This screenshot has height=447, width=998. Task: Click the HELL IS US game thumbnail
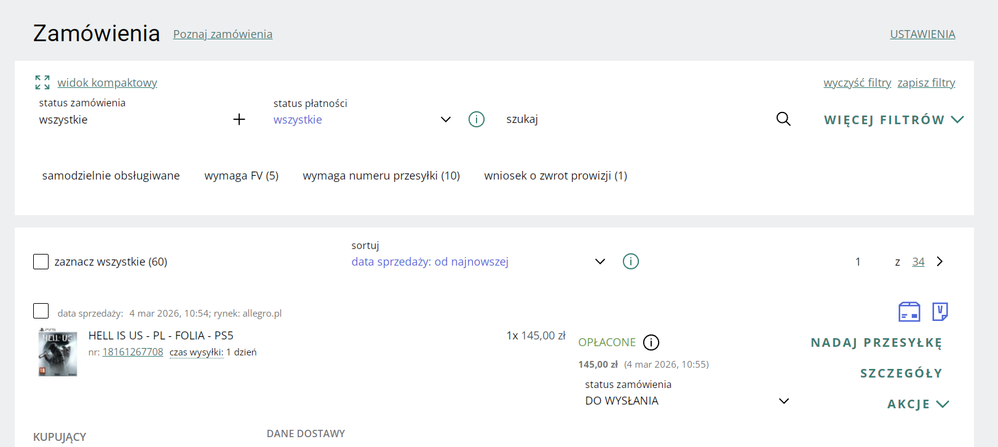coord(57,351)
